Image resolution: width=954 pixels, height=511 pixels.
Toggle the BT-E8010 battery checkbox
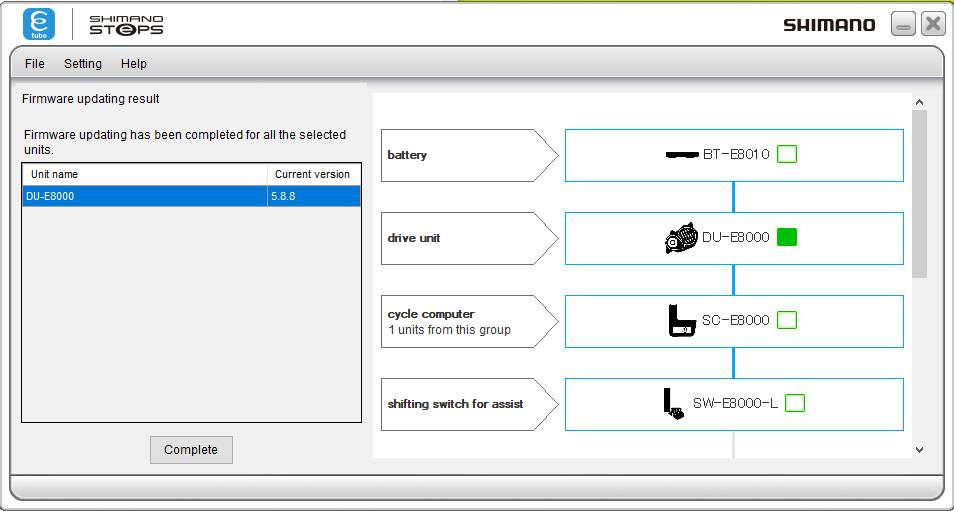click(x=787, y=155)
